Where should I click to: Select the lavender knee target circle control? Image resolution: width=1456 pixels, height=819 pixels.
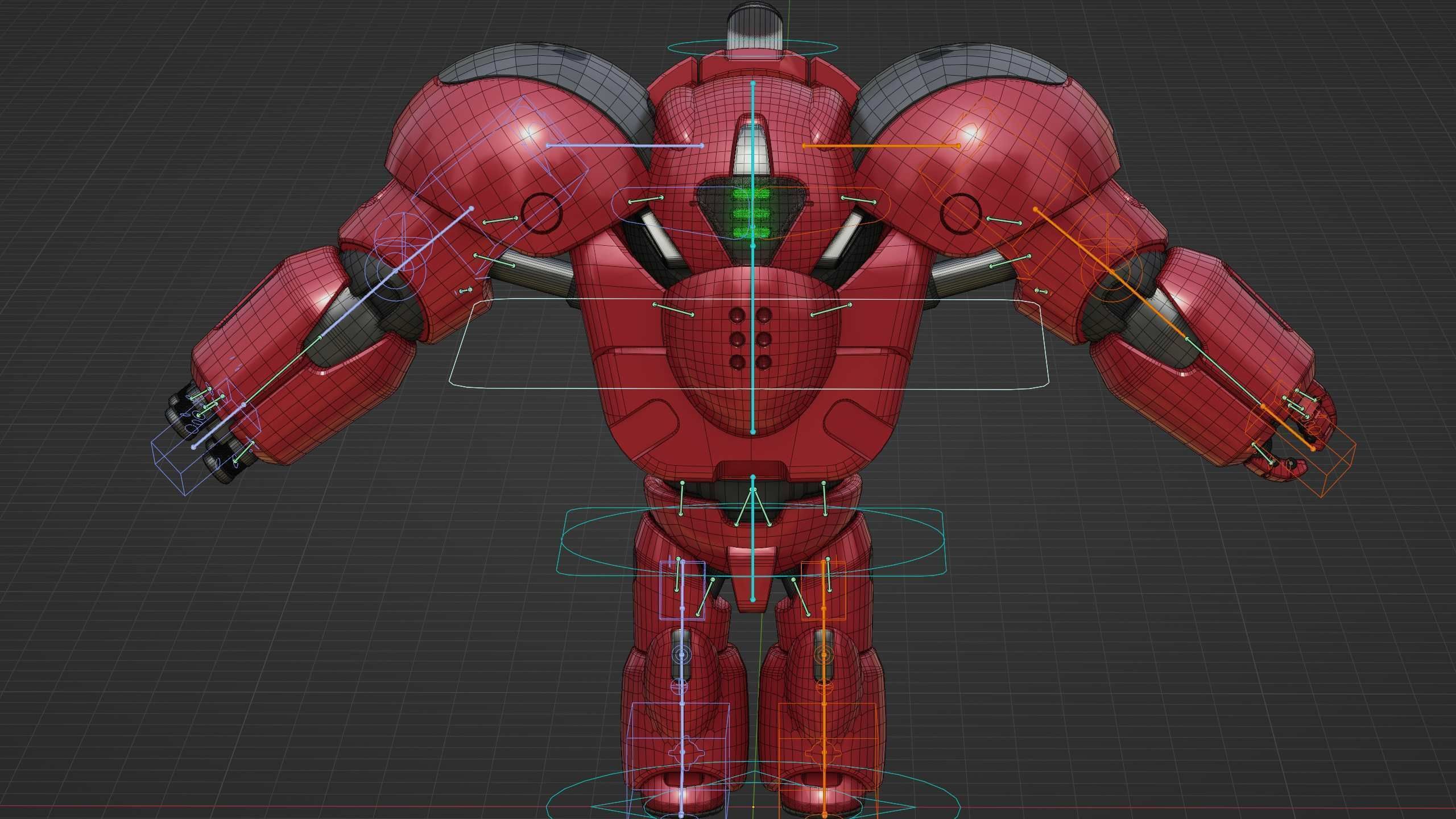pyautogui.click(x=681, y=655)
